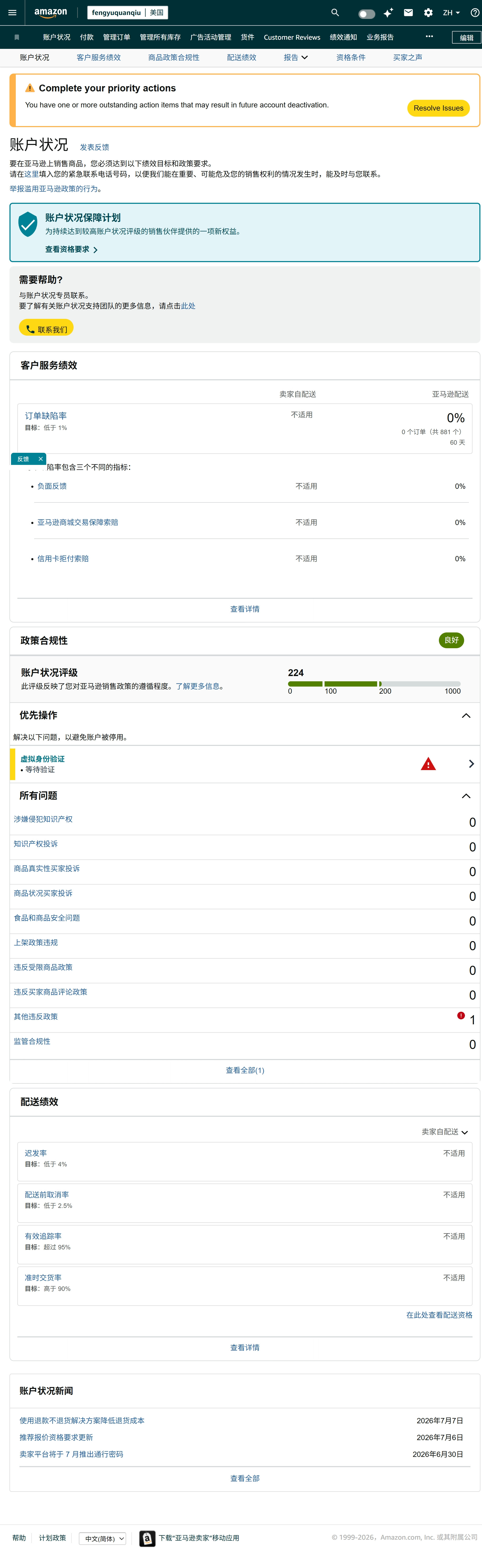Close the 反馈 popup tab
The width and height of the screenshot is (482, 1568).
click(x=41, y=459)
